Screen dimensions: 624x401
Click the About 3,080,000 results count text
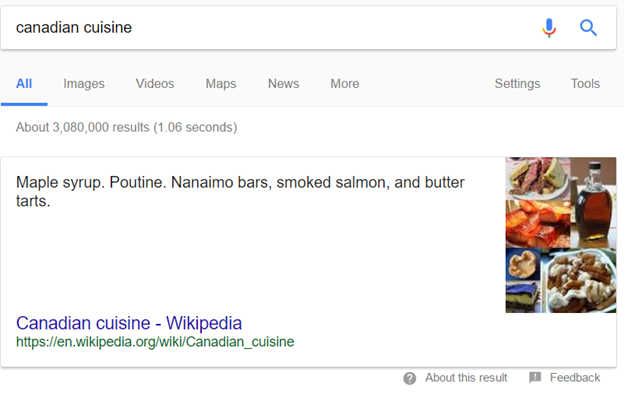coord(126,128)
